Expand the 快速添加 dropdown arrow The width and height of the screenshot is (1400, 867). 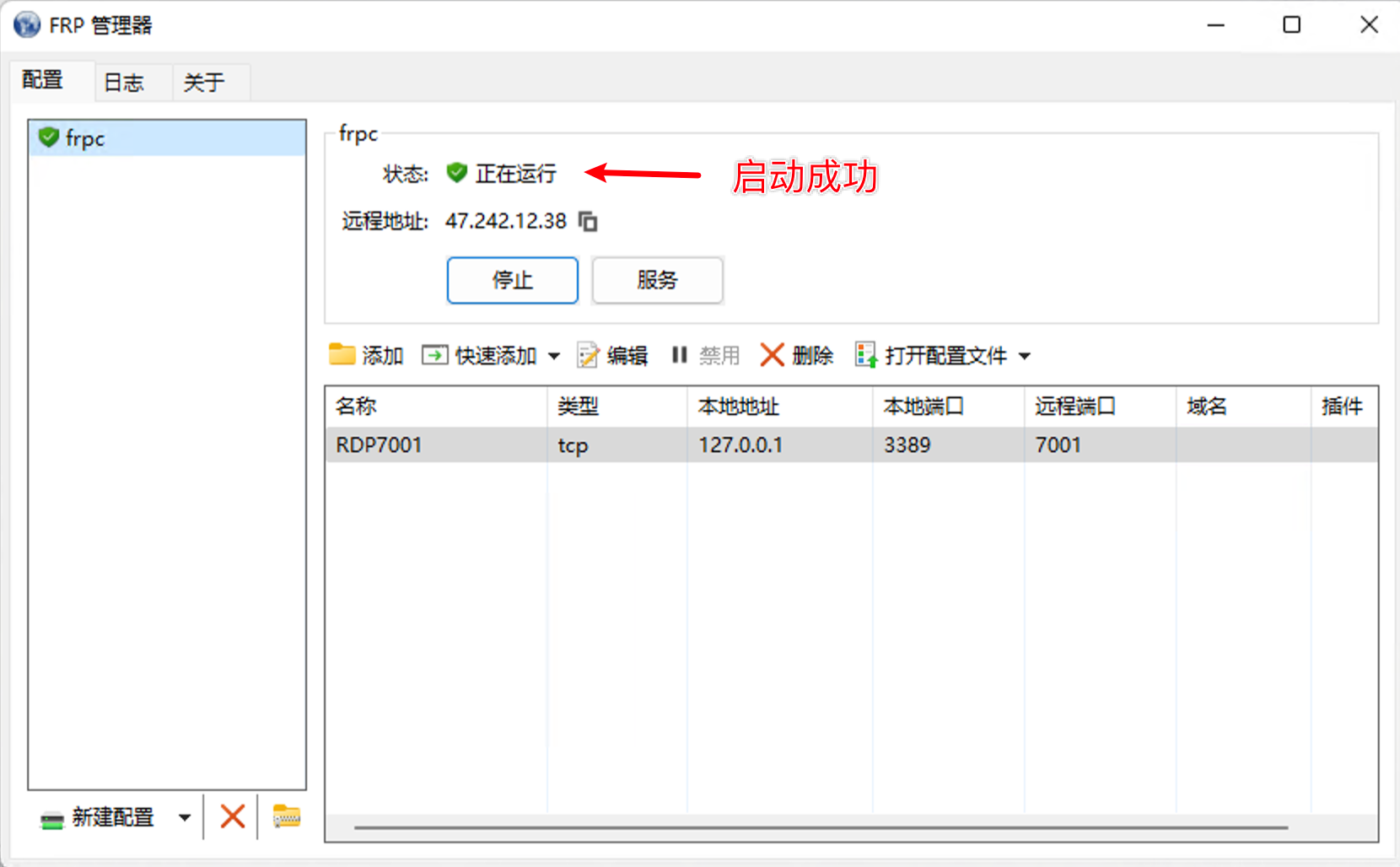(x=554, y=356)
